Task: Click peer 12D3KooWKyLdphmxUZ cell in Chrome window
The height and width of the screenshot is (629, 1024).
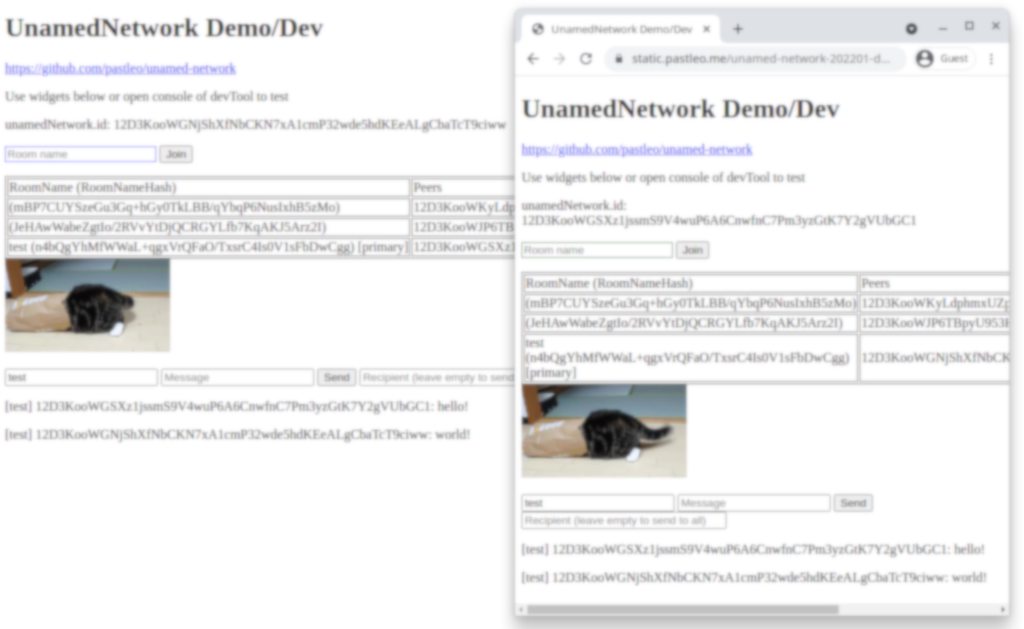Action: pos(934,303)
